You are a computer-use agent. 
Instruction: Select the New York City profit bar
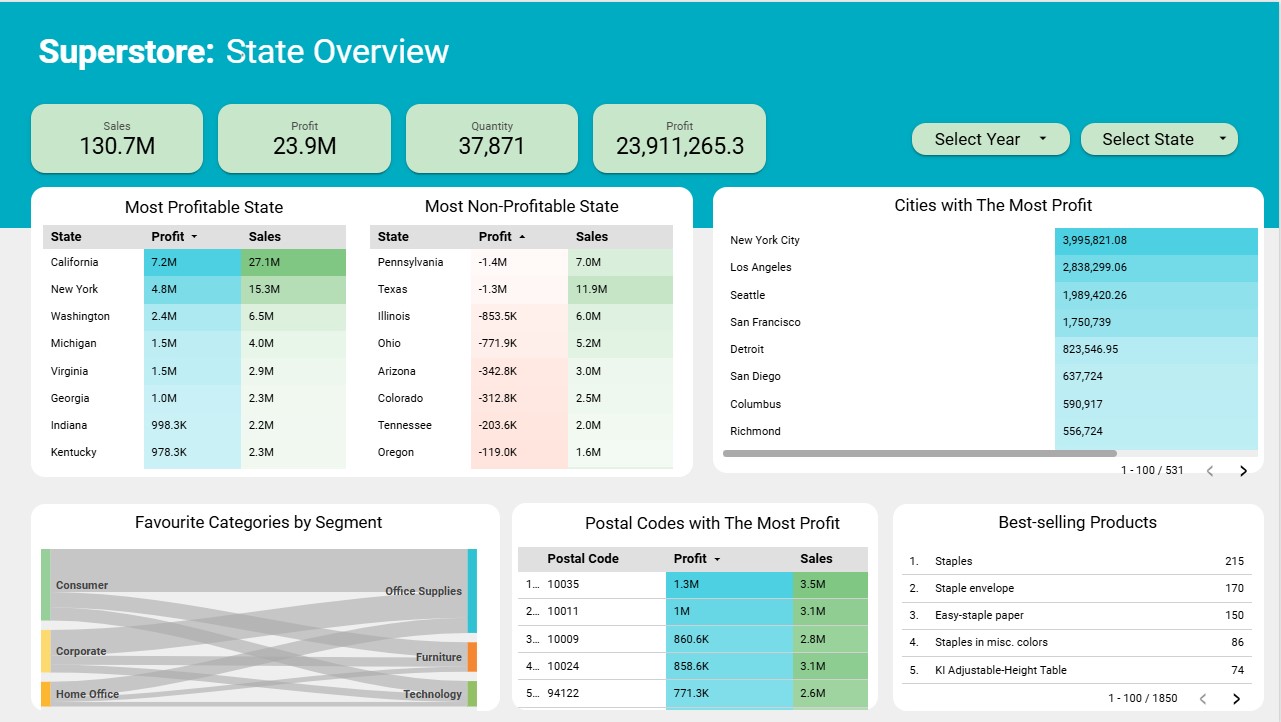point(1155,240)
